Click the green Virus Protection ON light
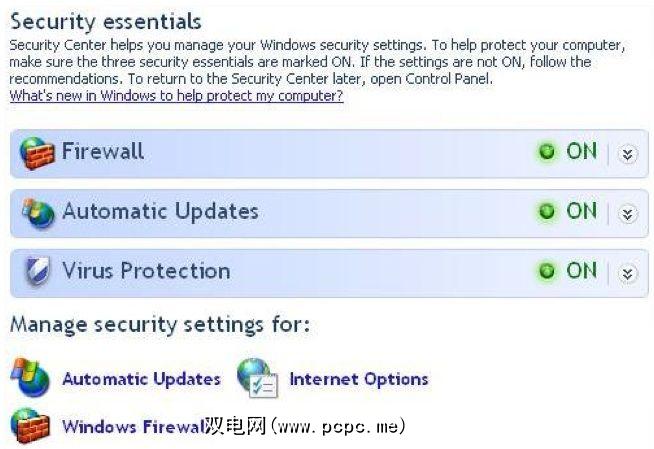Viewport: 654px width, 449px height. [x=547, y=271]
